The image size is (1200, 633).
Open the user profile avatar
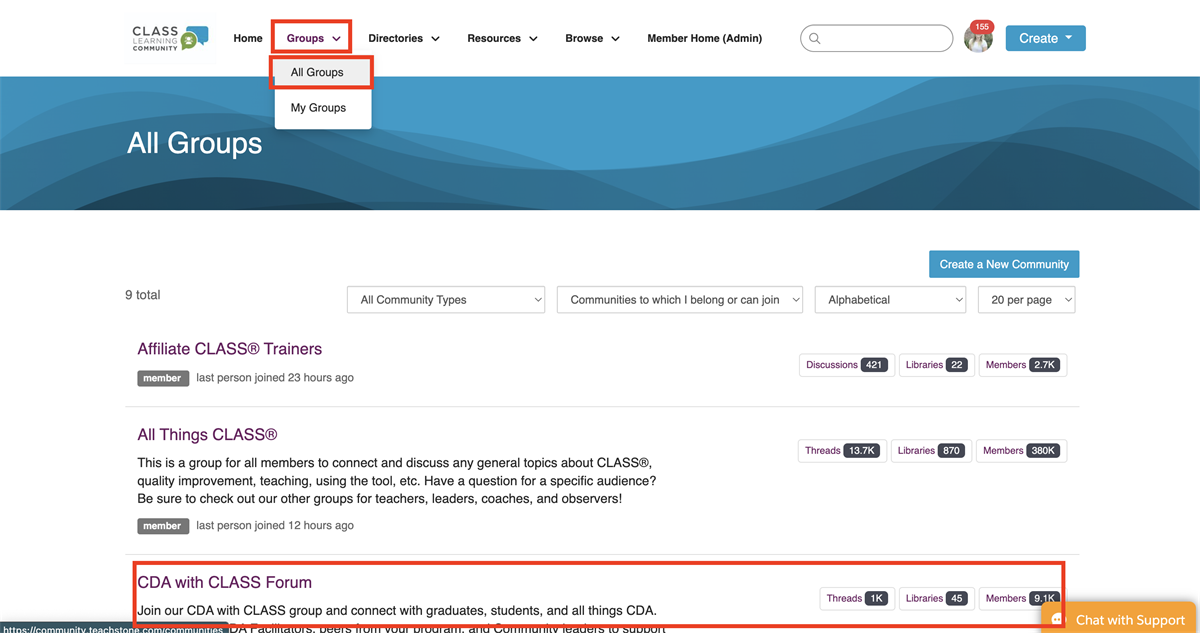coord(978,39)
